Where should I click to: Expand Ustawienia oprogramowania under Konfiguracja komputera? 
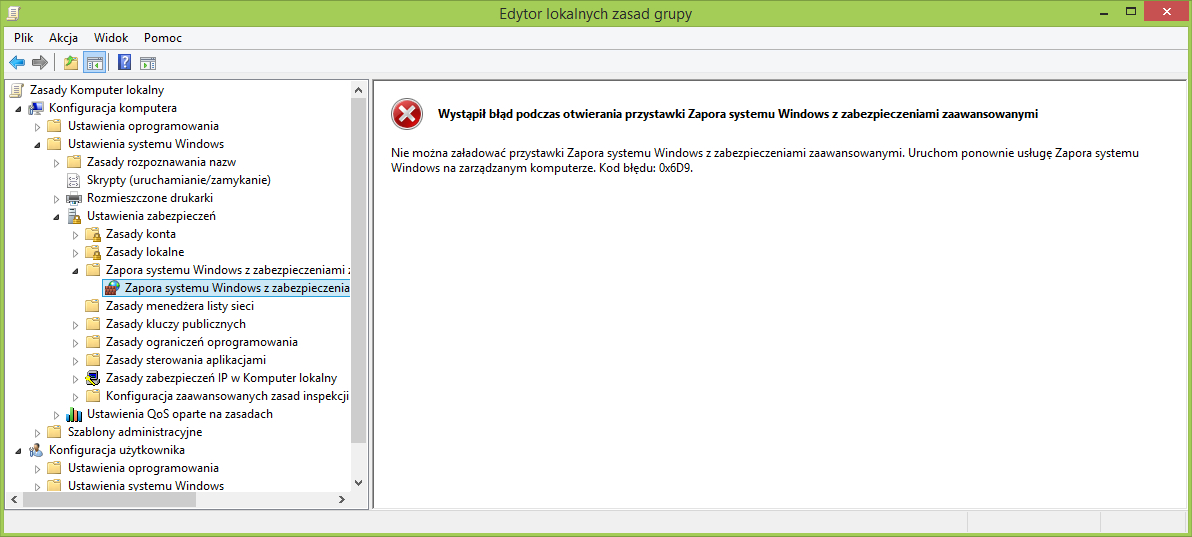37,126
